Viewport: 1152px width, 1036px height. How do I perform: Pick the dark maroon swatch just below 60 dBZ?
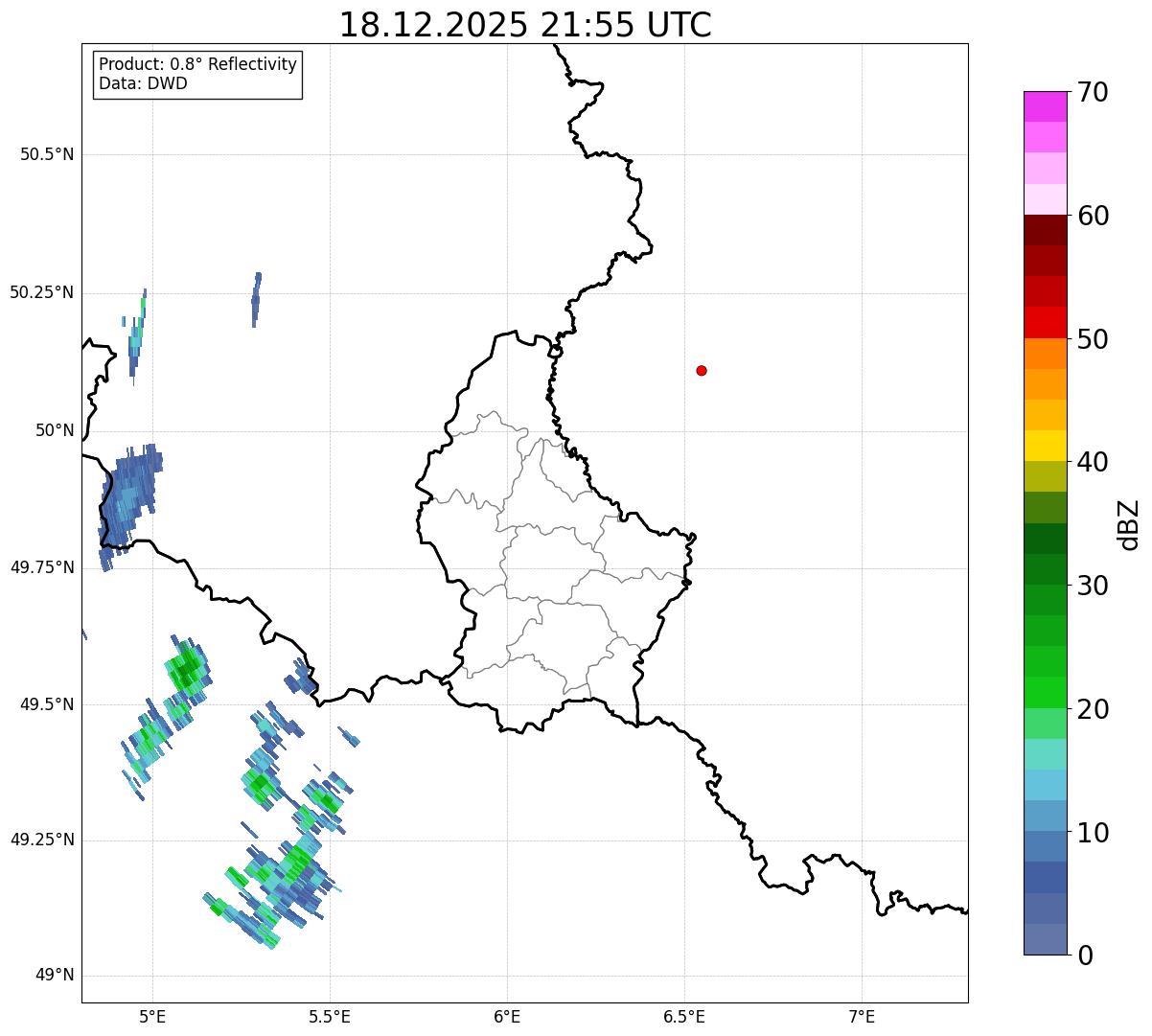click(x=1045, y=230)
